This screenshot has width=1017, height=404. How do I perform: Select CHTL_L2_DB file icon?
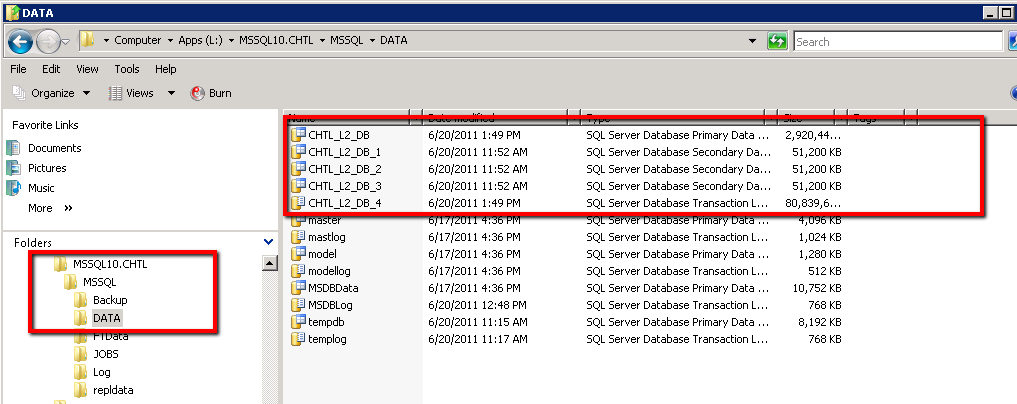click(x=298, y=136)
